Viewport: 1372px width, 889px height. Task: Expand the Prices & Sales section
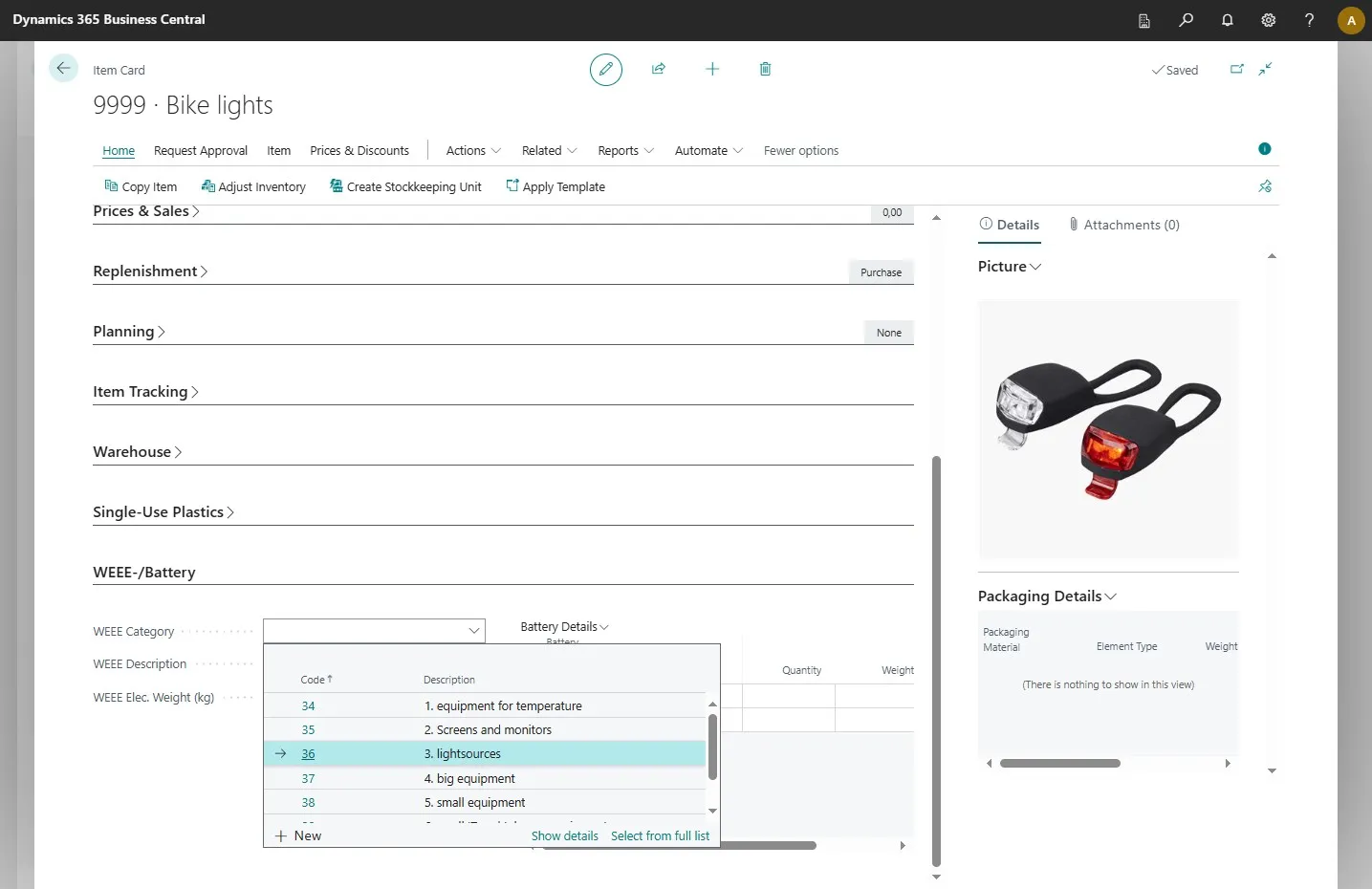click(146, 211)
